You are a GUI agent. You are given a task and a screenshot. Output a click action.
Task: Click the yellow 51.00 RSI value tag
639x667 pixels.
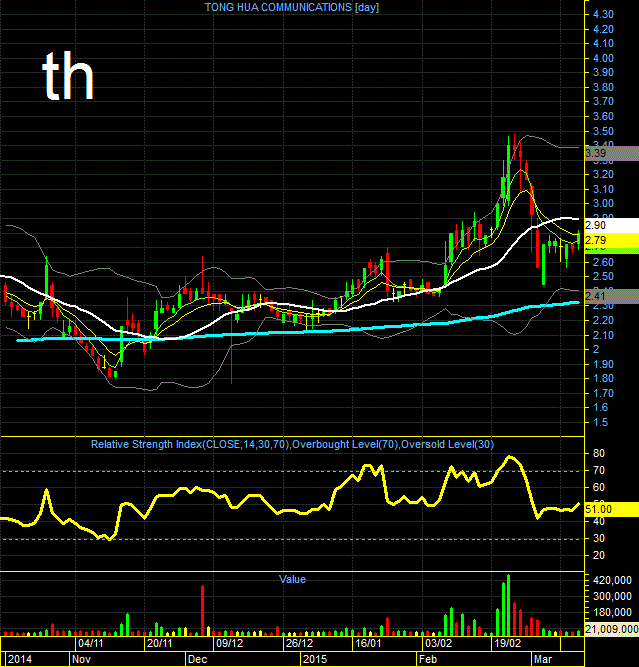coord(612,509)
